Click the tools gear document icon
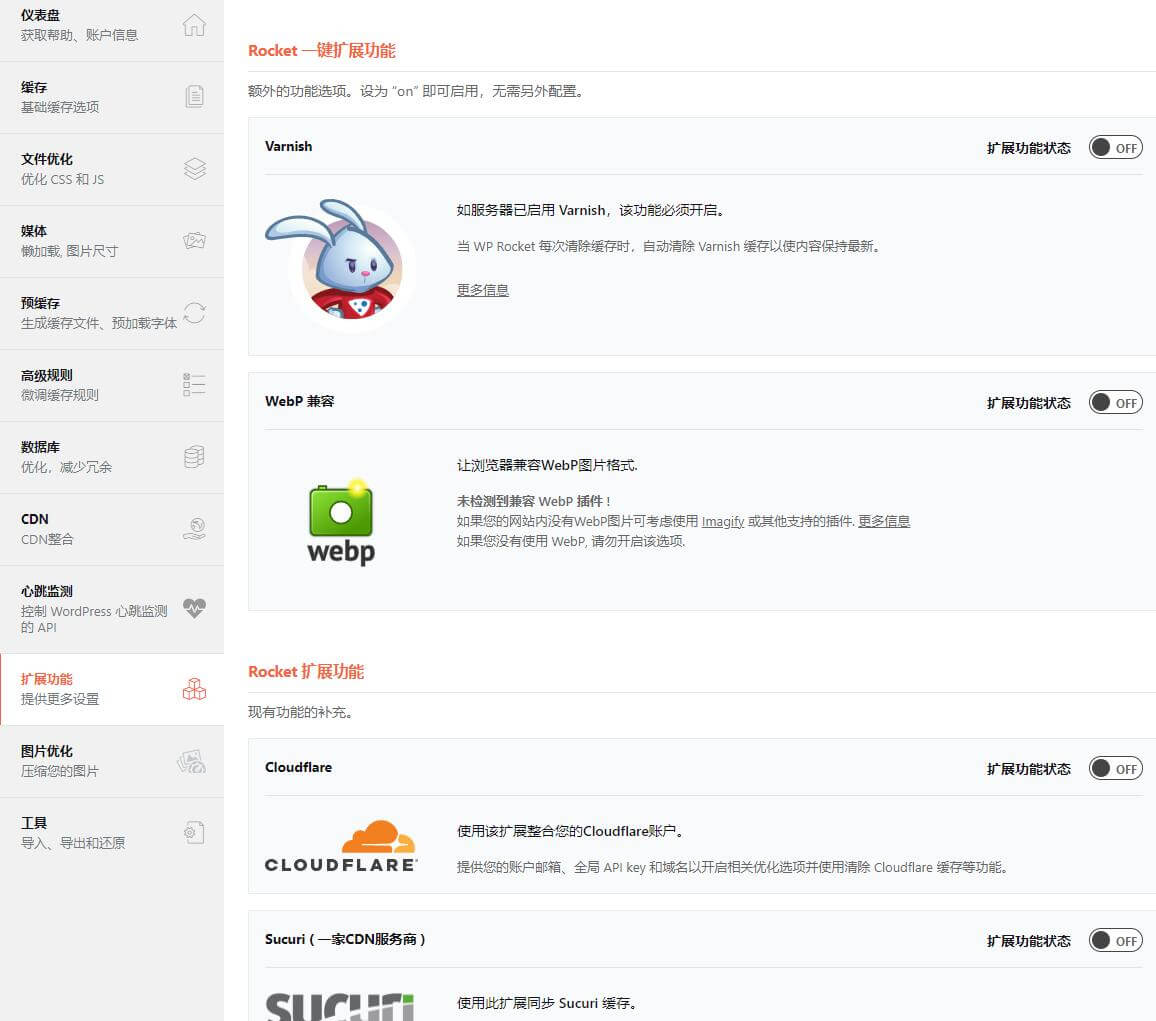Image resolution: width=1156 pixels, height=1021 pixels. (194, 832)
